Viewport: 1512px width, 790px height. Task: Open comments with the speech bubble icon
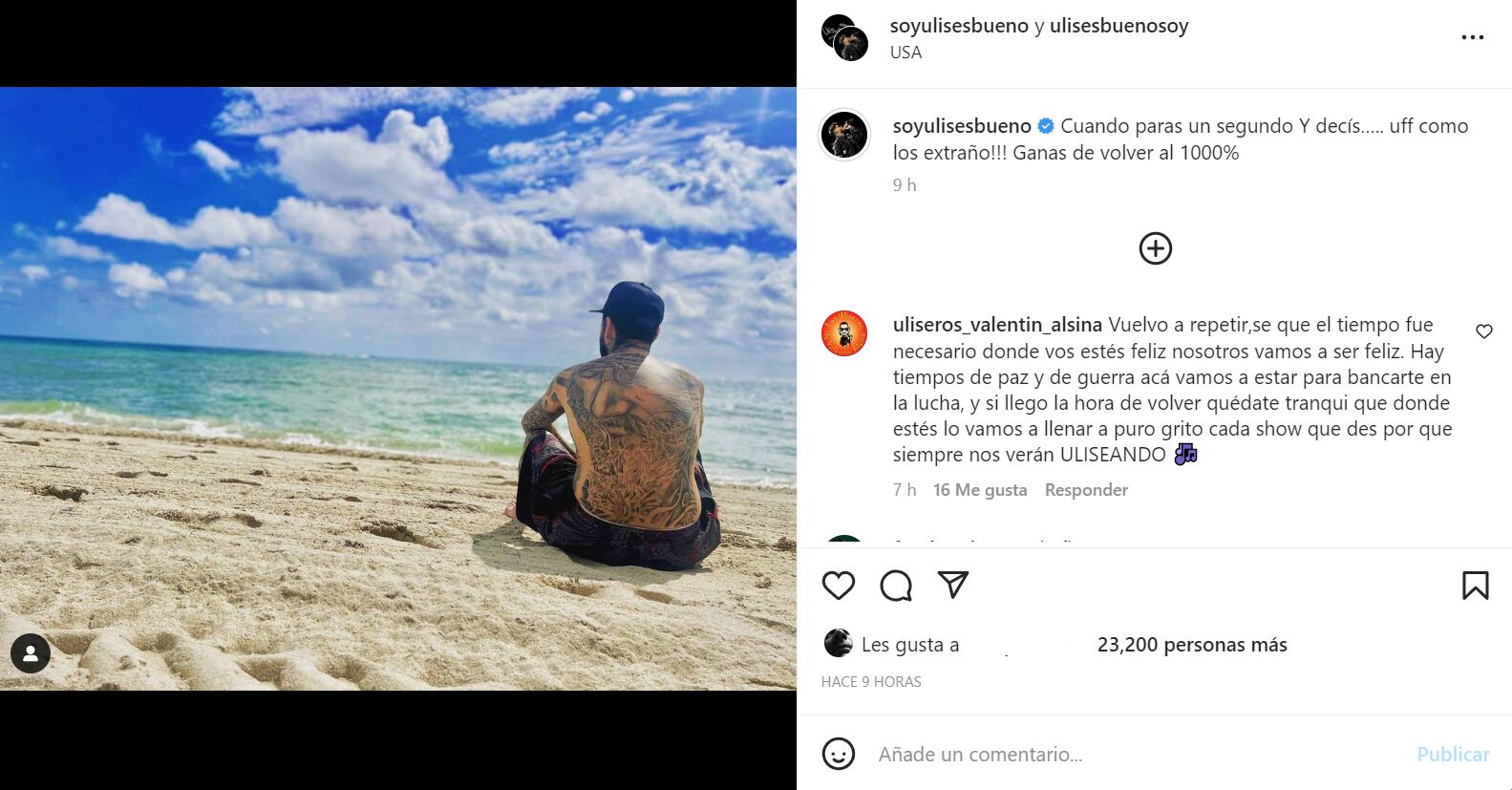(896, 586)
